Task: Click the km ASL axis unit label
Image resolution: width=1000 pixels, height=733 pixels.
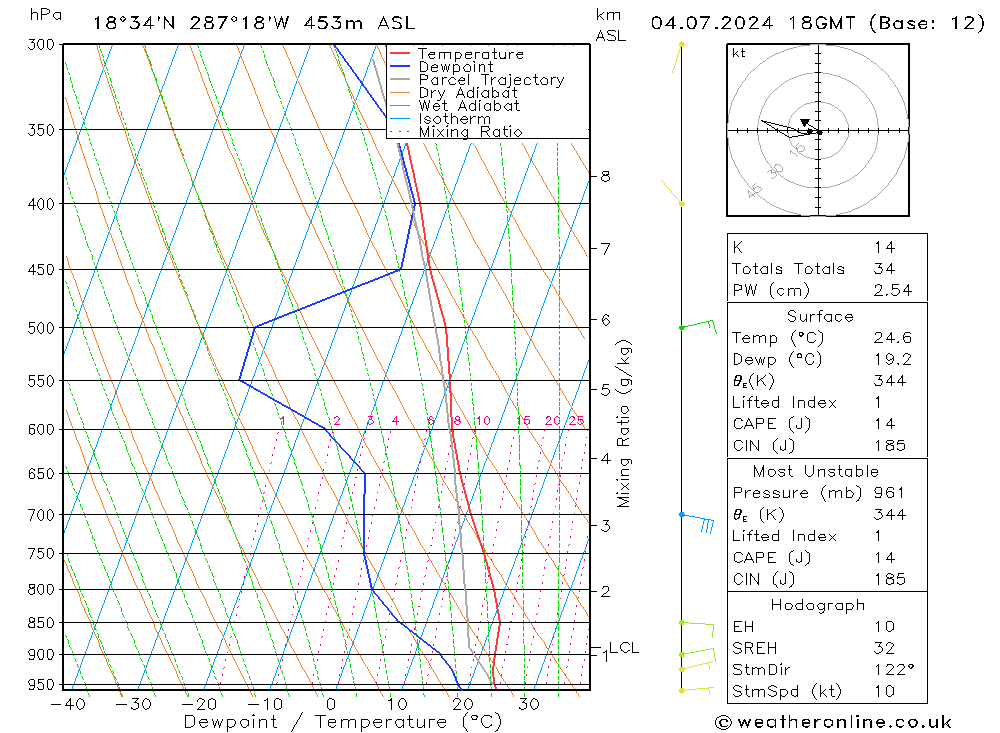Action: (x=610, y=26)
